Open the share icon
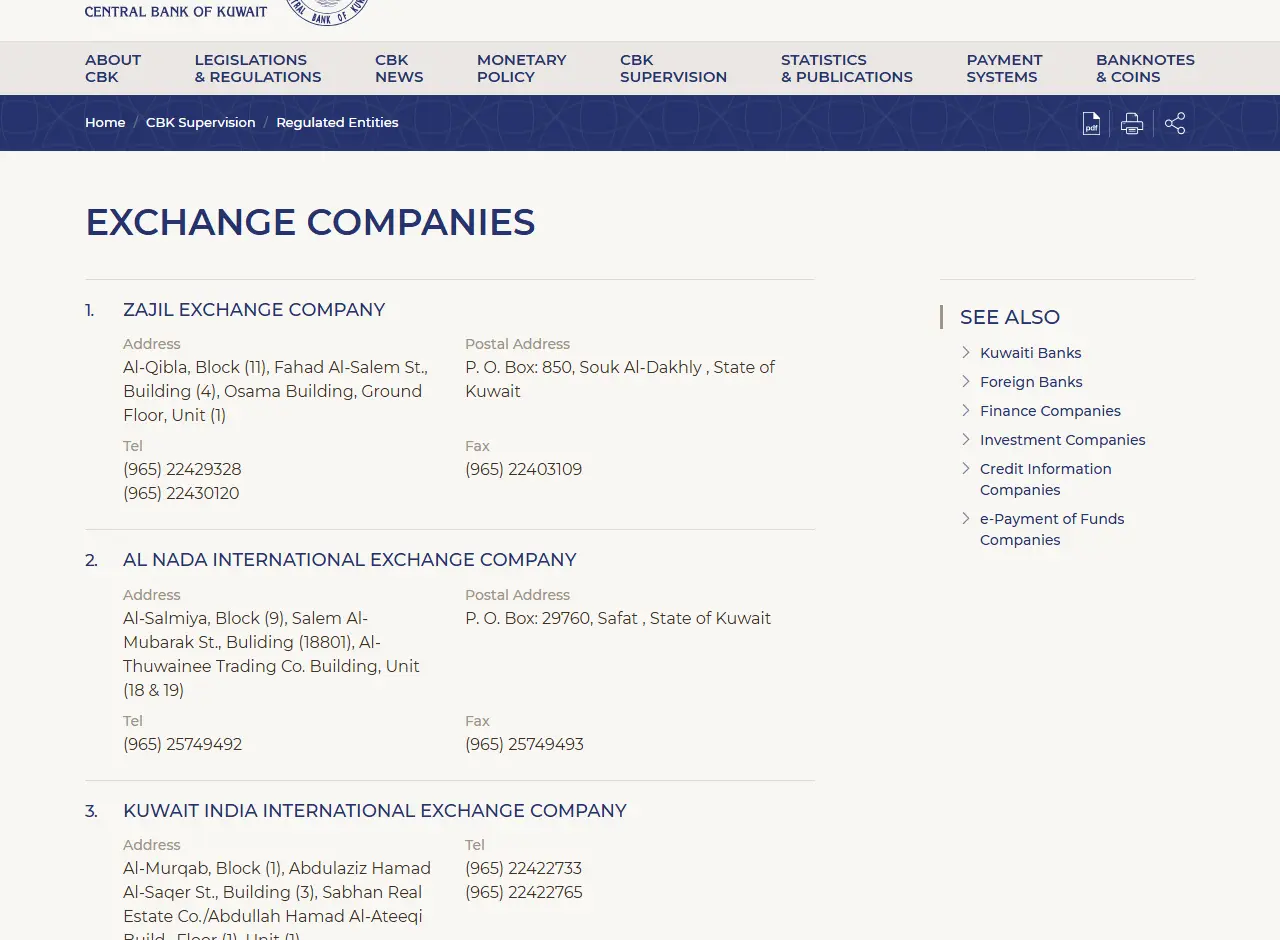 tap(1175, 123)
